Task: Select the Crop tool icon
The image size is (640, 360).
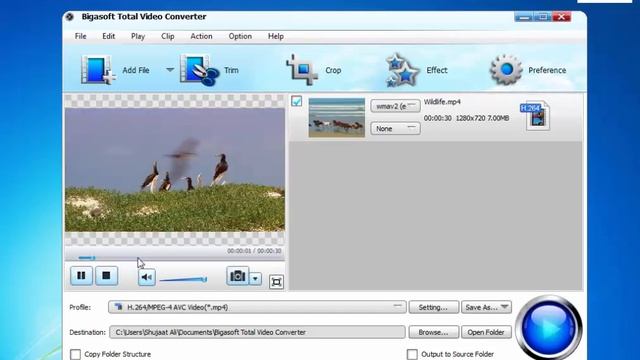Action: (302, 70)
